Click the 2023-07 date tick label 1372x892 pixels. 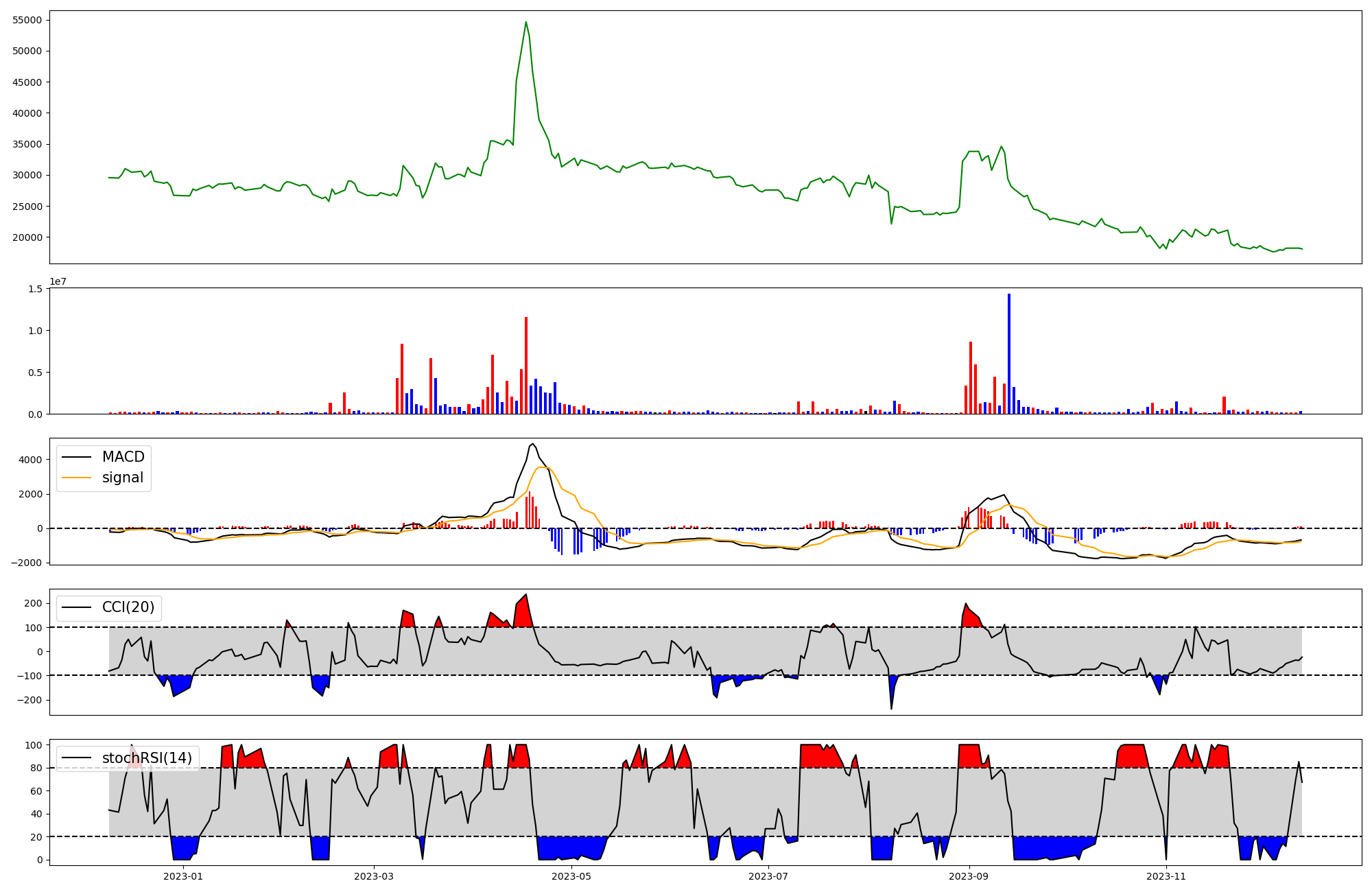pyautogui.click(x=768, y=876)
